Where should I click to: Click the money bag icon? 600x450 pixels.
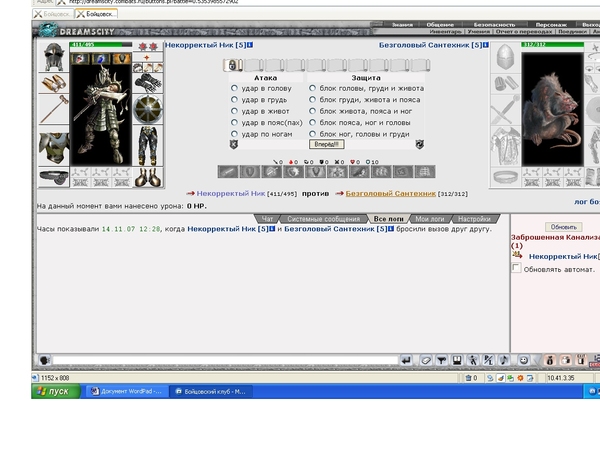[550, 360]
